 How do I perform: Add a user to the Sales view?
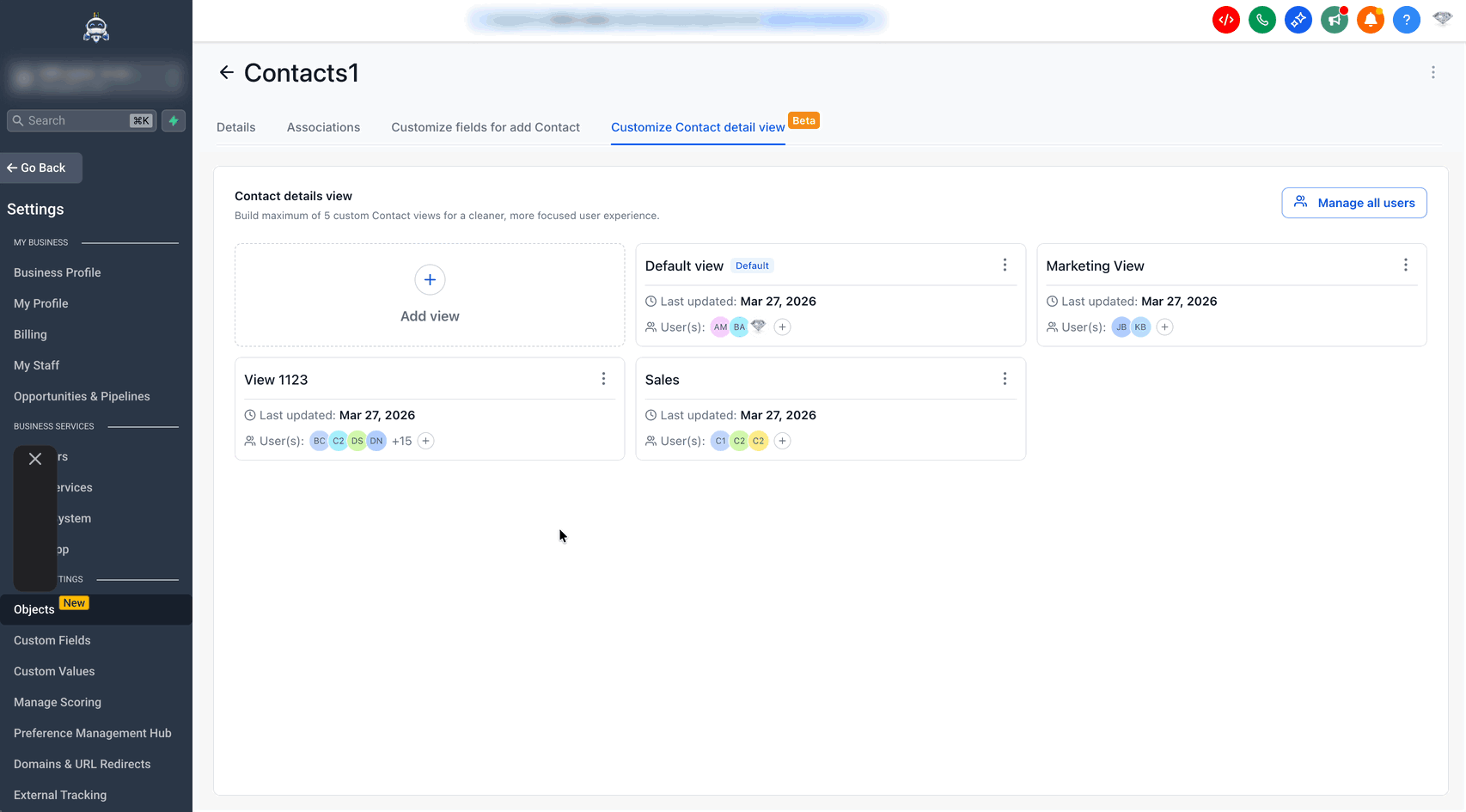[x=782, y=441]
